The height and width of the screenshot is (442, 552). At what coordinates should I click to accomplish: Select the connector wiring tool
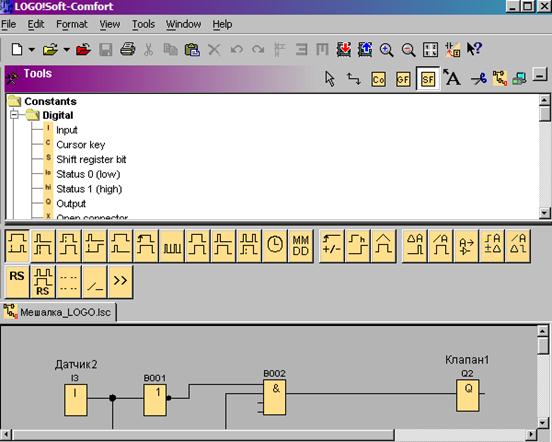tap(353, 79)
